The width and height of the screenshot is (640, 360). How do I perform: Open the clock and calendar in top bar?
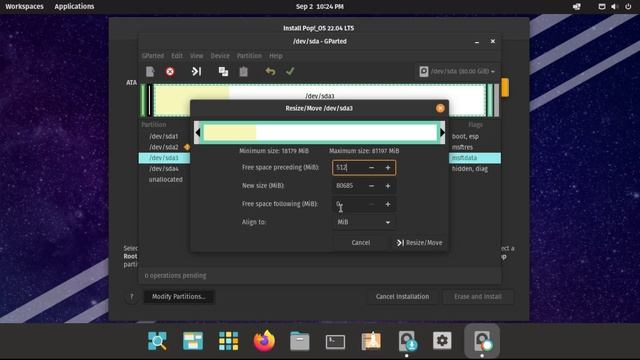pos(320,7)
